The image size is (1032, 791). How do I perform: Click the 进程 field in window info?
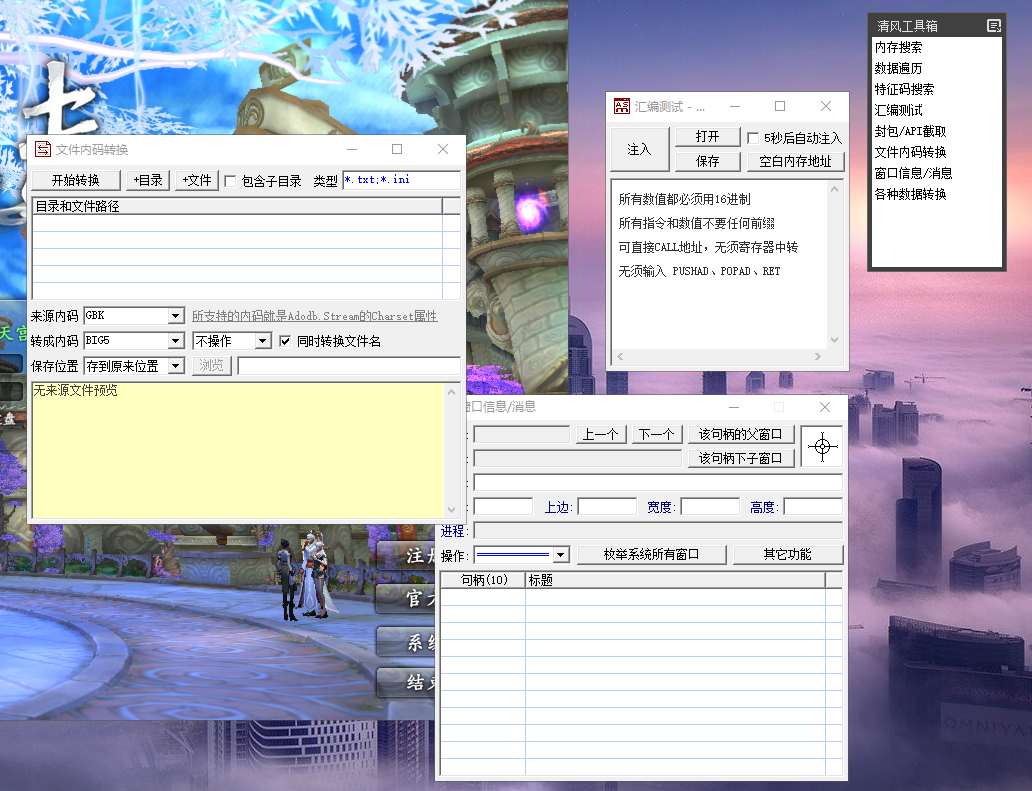[x=658, y=531]
